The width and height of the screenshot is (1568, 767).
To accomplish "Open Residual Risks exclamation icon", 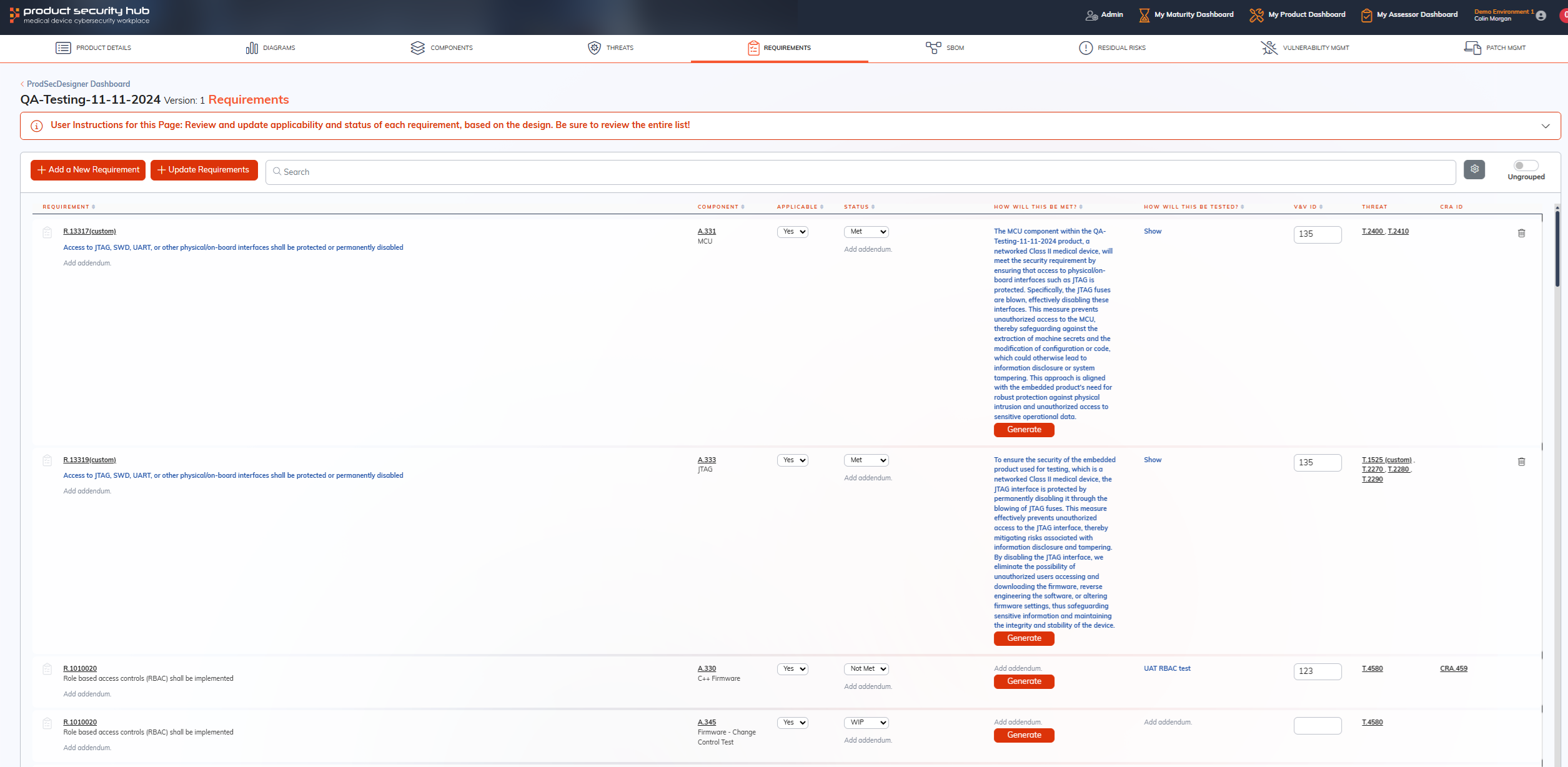I will click(1086, 47).
